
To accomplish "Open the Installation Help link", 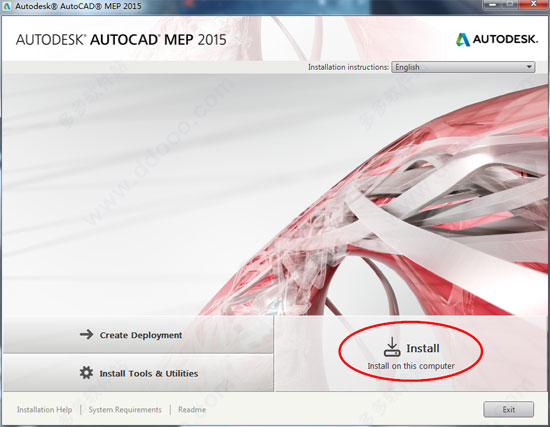I will click(45, 409).
